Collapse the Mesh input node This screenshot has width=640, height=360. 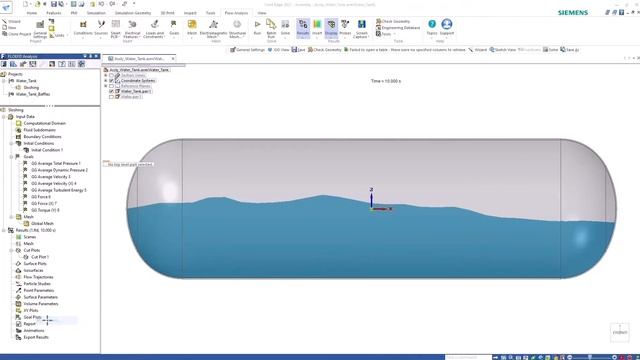[11, 217]
